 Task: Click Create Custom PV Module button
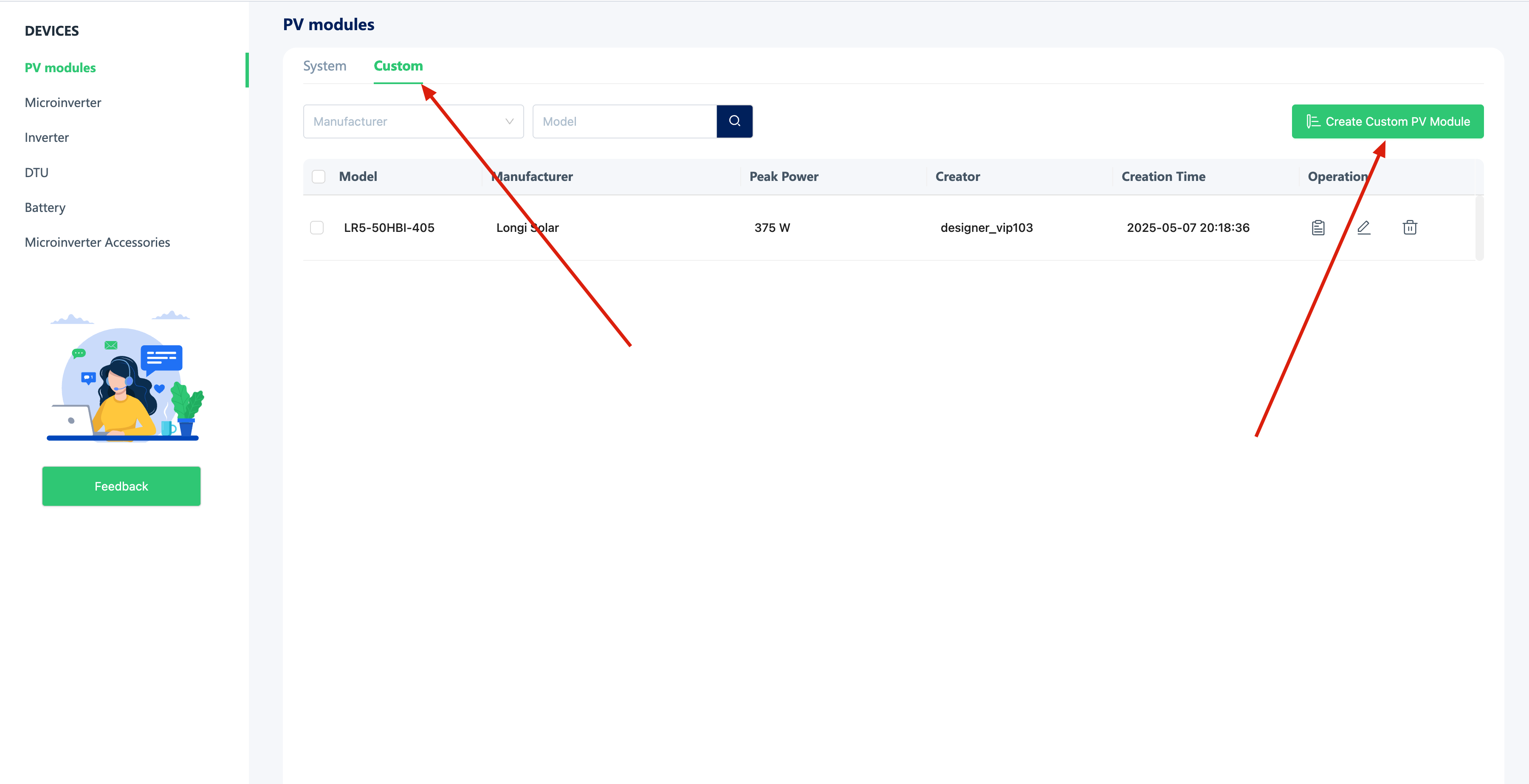pos(1387,121)
